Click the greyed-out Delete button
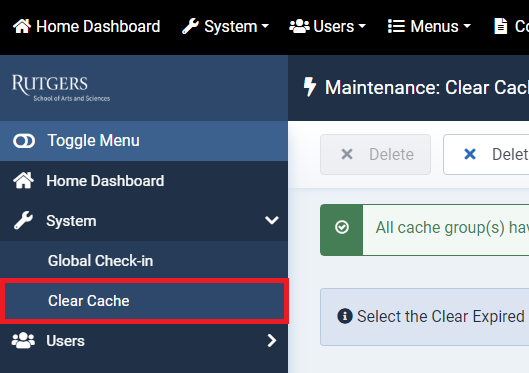This screenshot has height=373, width=529. click(x=375, y=154)
